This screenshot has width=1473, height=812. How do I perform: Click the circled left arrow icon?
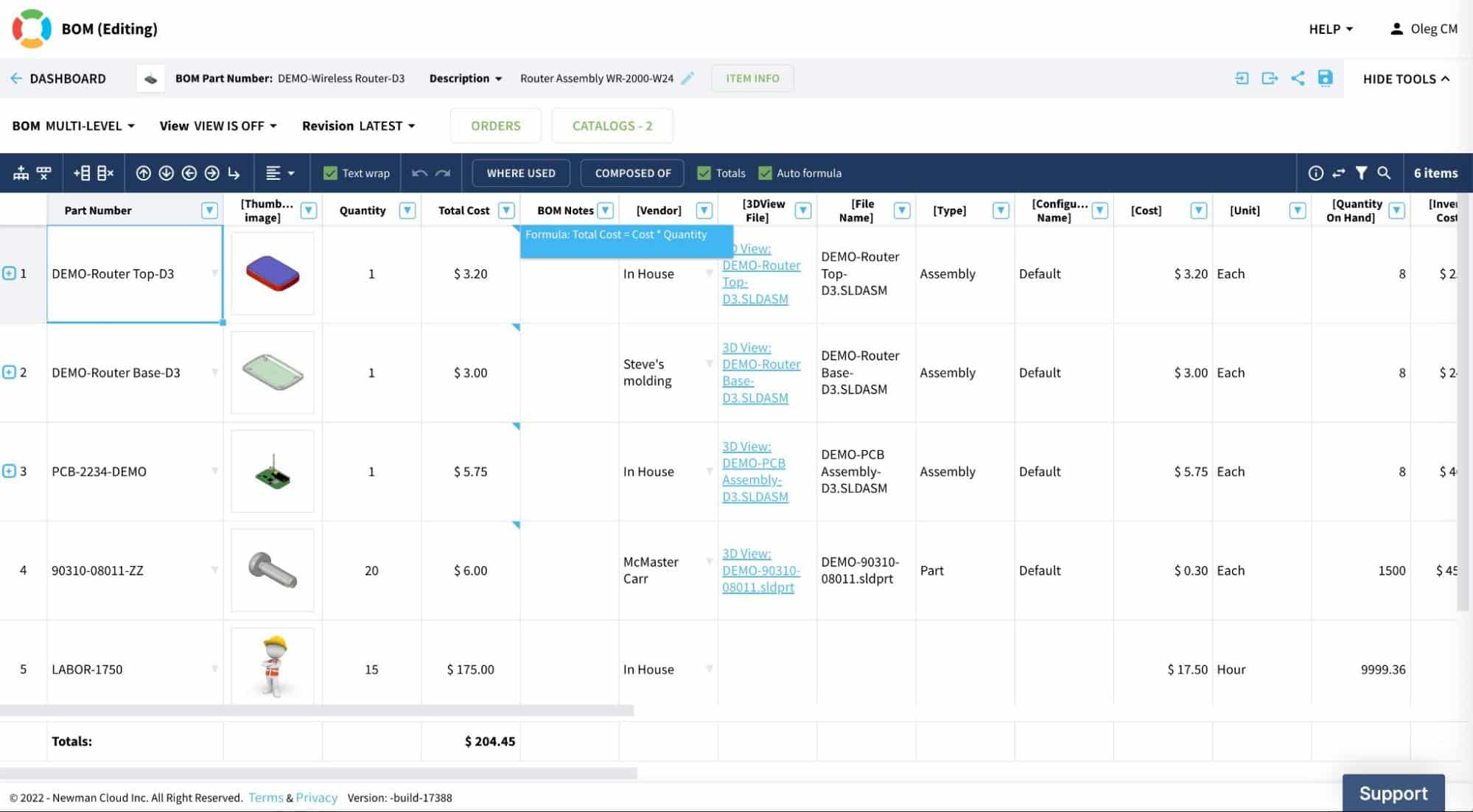[189, 173]
